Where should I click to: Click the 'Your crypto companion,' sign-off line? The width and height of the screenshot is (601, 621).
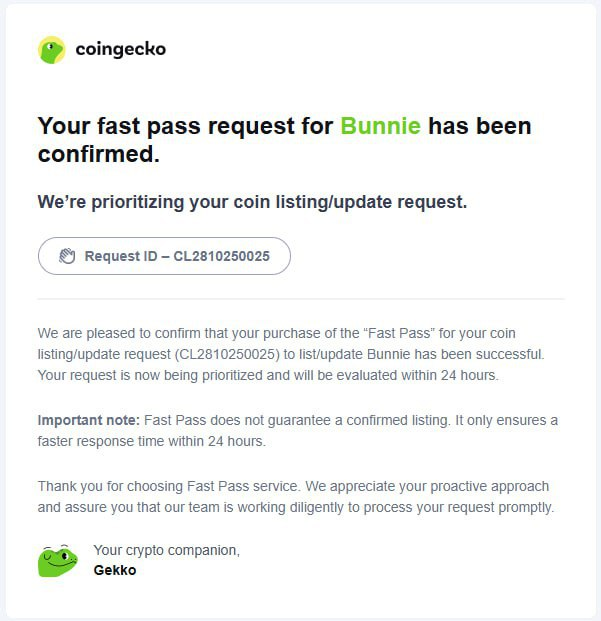pyautogui.click(x=166, y=550)
